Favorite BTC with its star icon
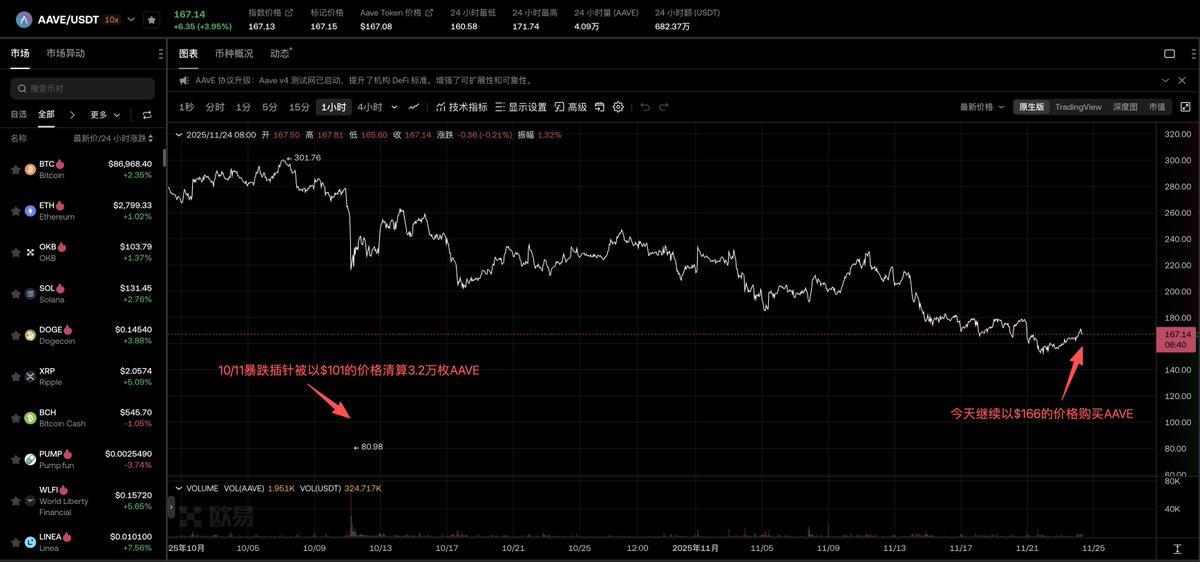Image resolution: width=1200 pixels, height=562 pixels. click(x=15, y=169)
